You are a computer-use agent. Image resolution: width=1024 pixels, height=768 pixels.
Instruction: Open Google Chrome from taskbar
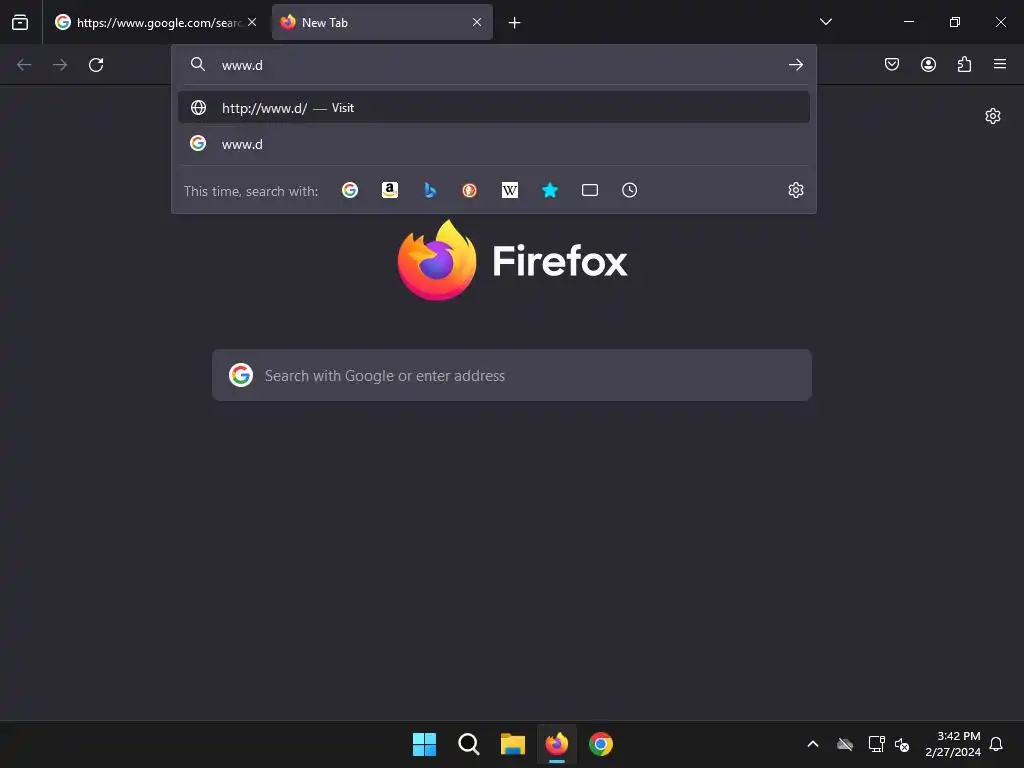pyautogui.click(x=601, y=744)
